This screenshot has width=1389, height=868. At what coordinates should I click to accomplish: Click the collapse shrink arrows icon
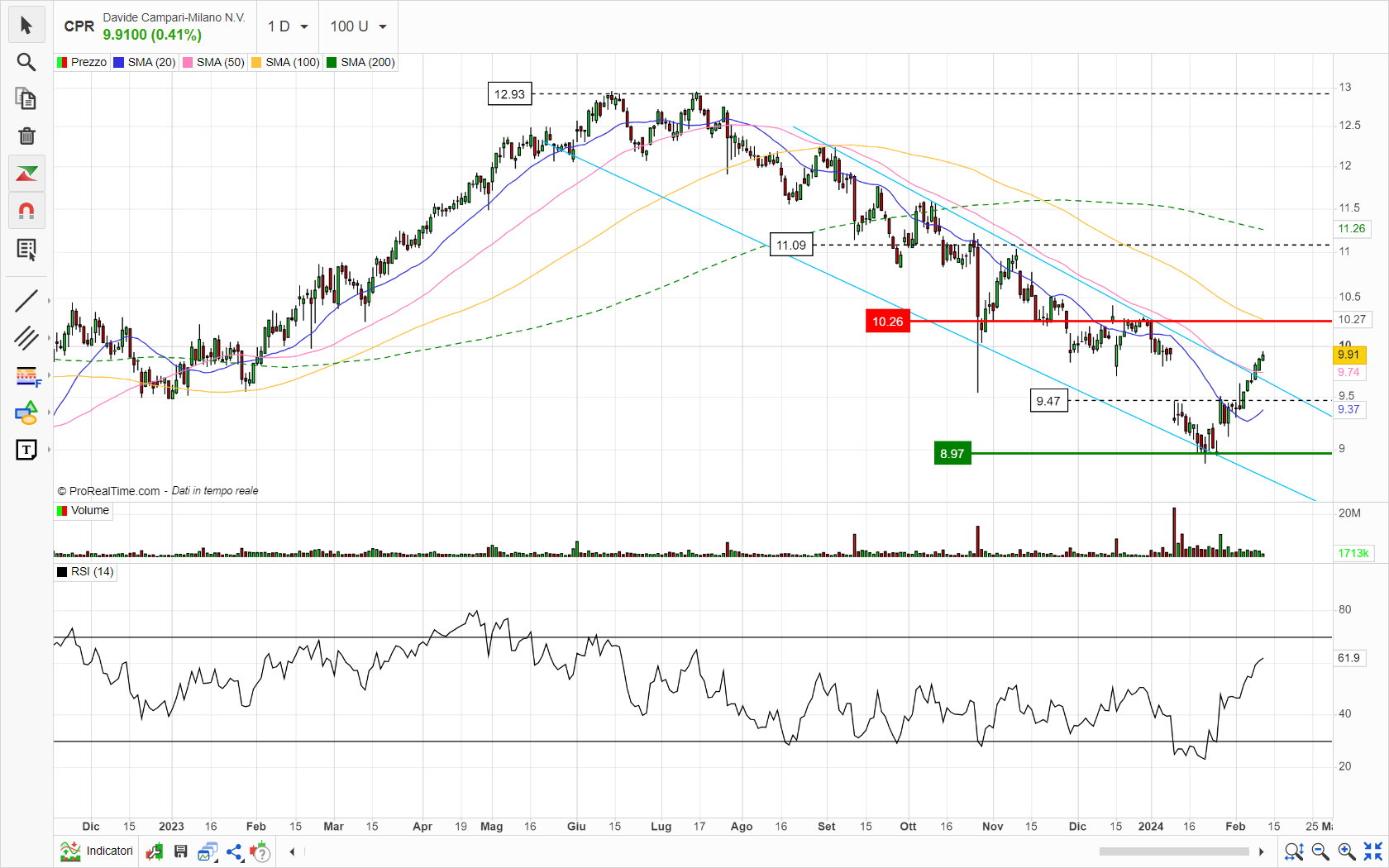[x=1373, y=851]
